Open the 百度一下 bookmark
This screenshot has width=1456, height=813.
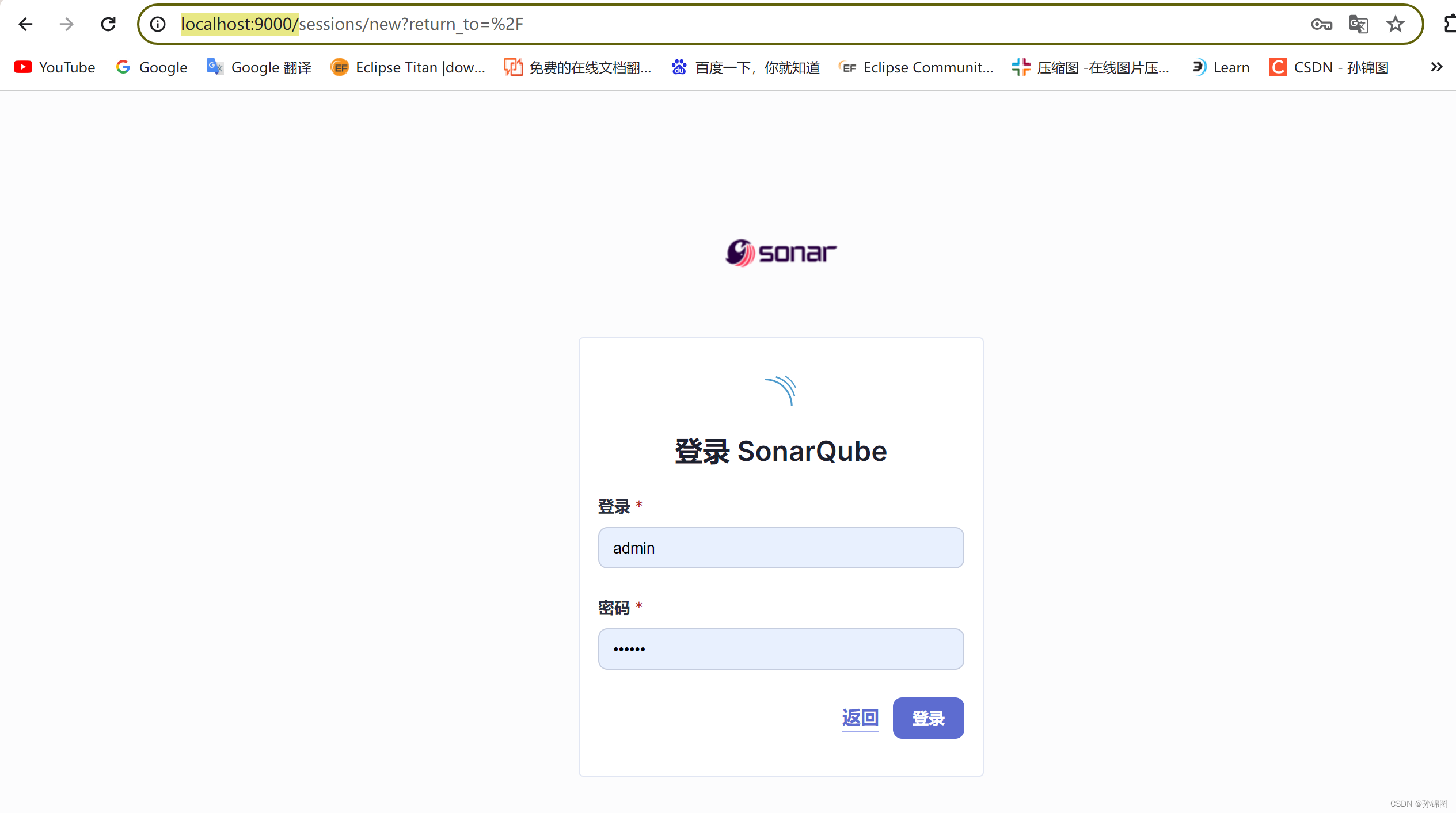pyautogui.click(x=746, y=67)
